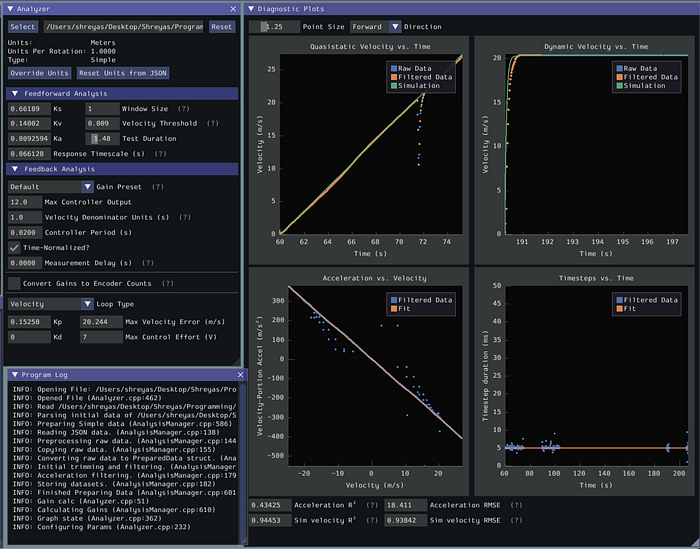Click the Response Timescale help (?) icon

pyautogui.click(x=160, y=154)
